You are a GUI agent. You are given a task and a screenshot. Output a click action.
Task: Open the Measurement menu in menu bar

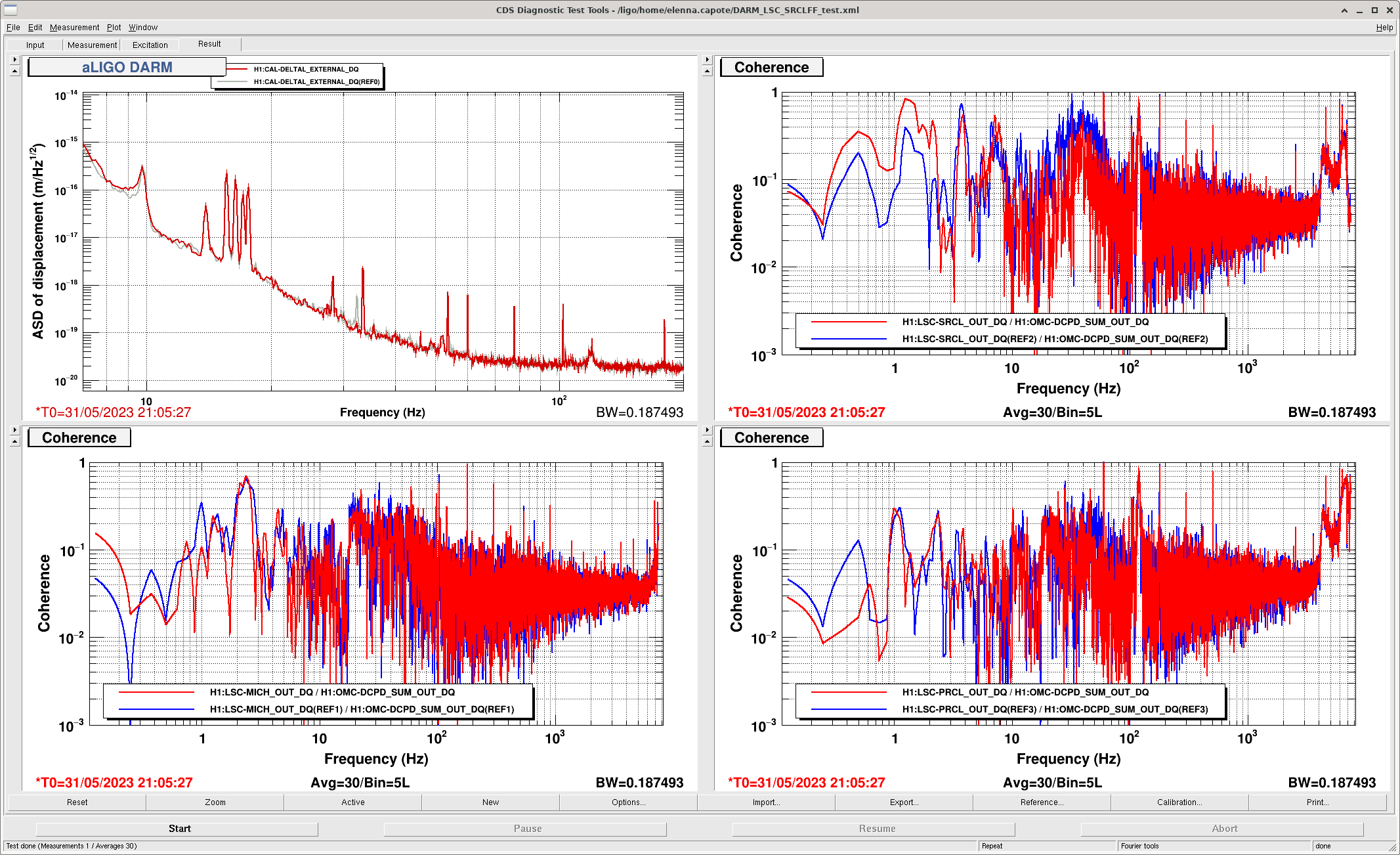point(74,28)
